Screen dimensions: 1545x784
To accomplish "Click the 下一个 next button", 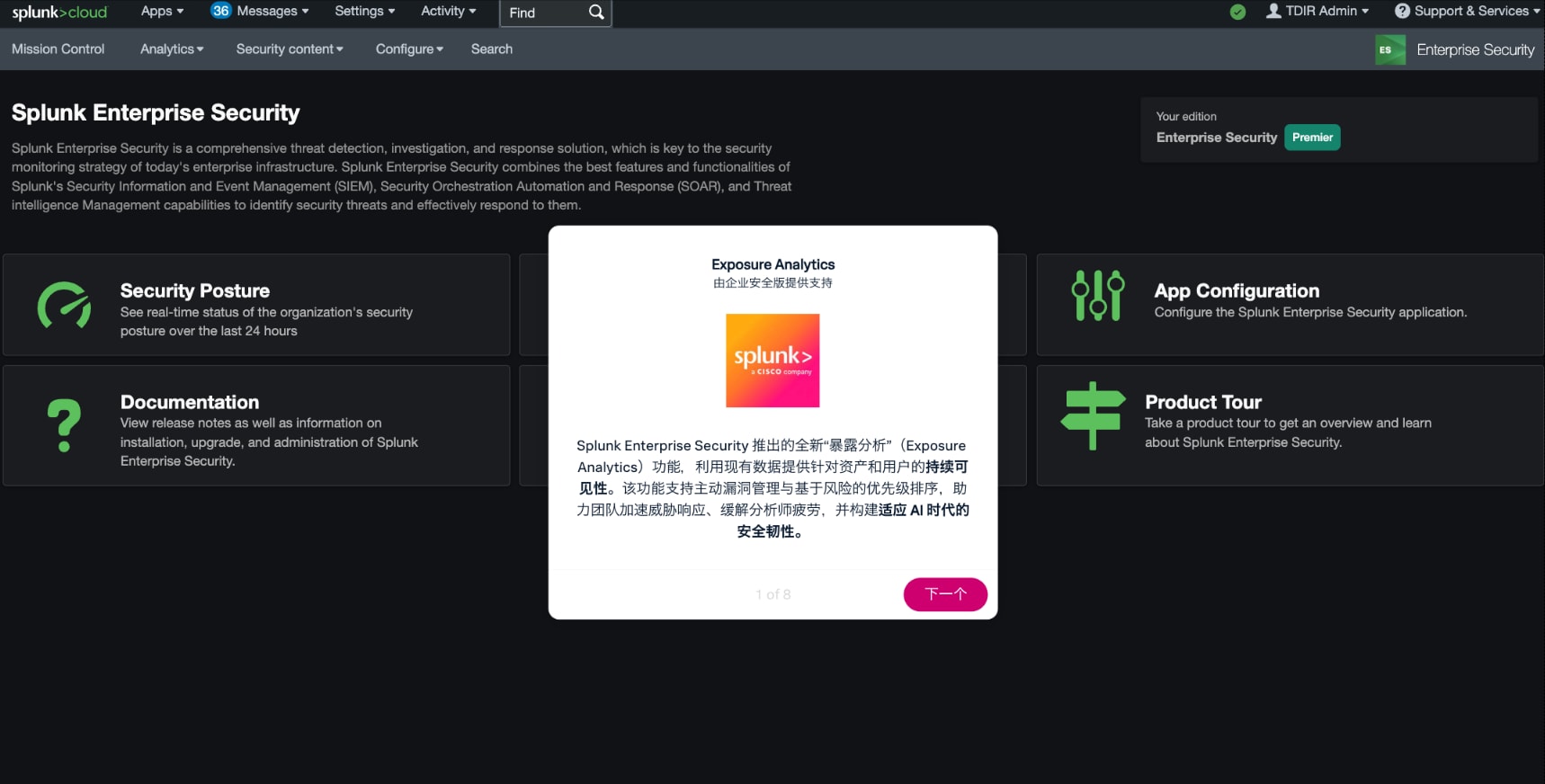I will 945,594.
